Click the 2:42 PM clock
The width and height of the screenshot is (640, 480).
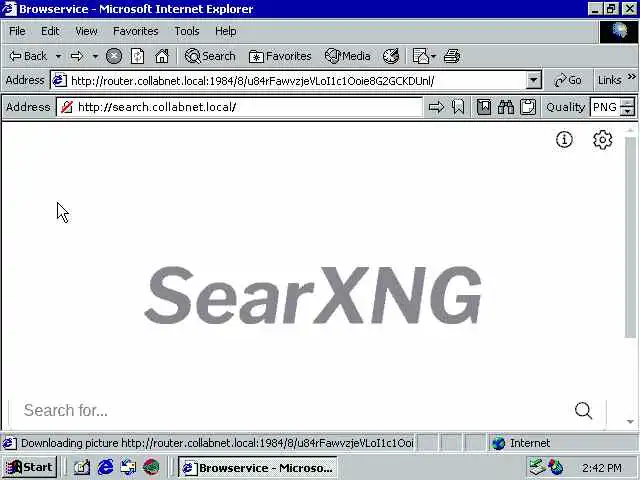[602, 468]
